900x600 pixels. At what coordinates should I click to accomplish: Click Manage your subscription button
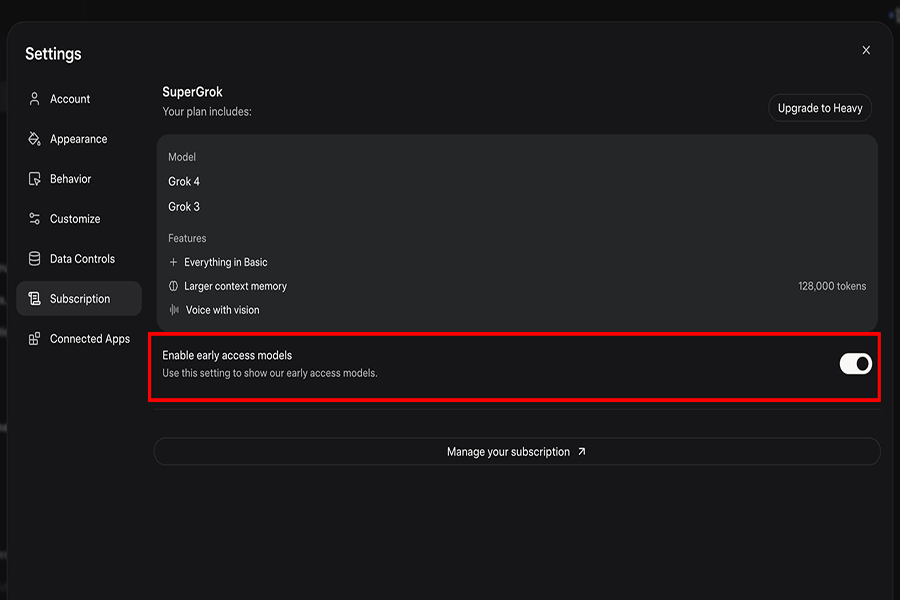click(x=517, y=452)
